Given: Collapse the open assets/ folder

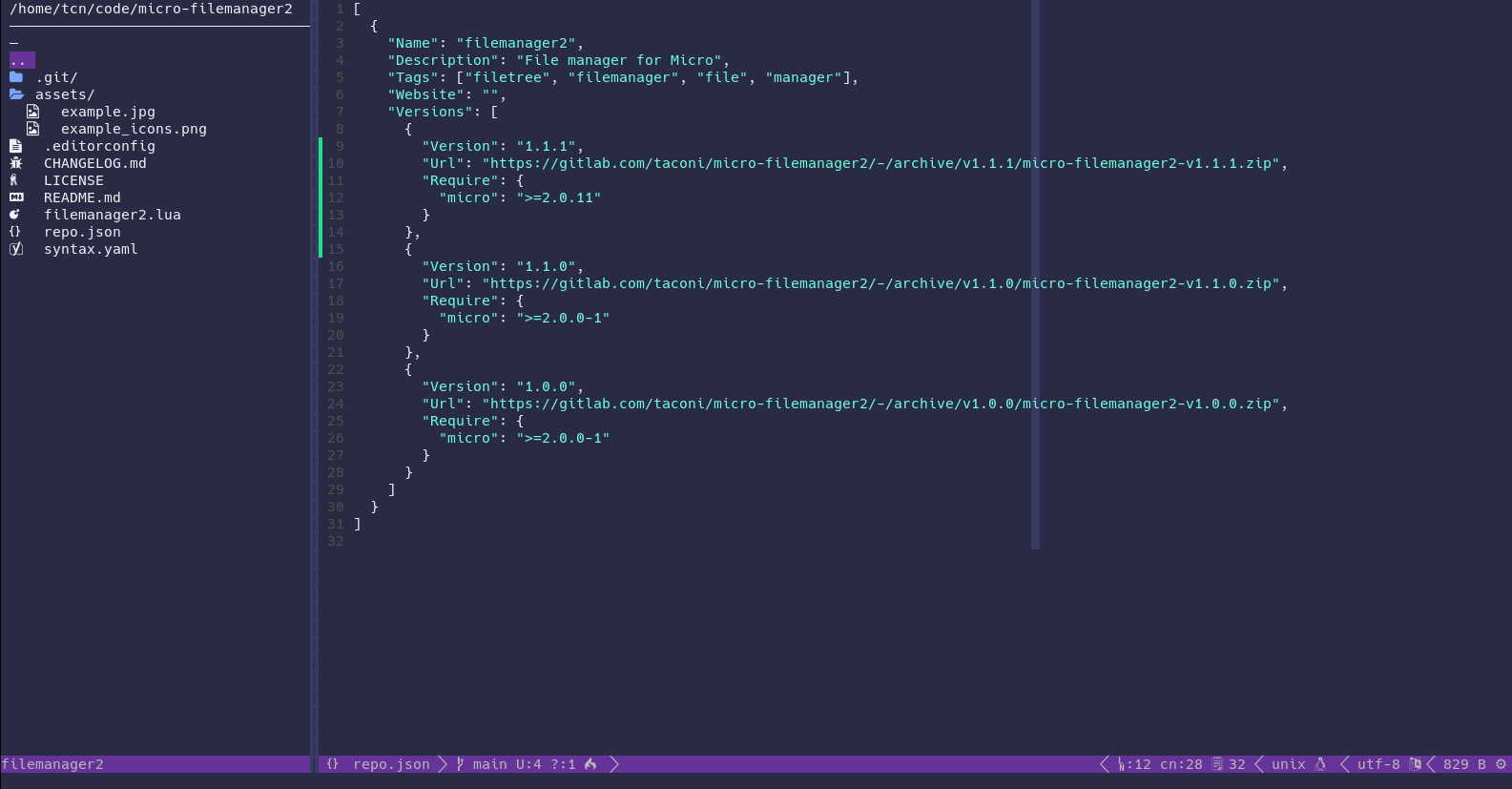Looking at the screenshot, I should coord(64,94).
